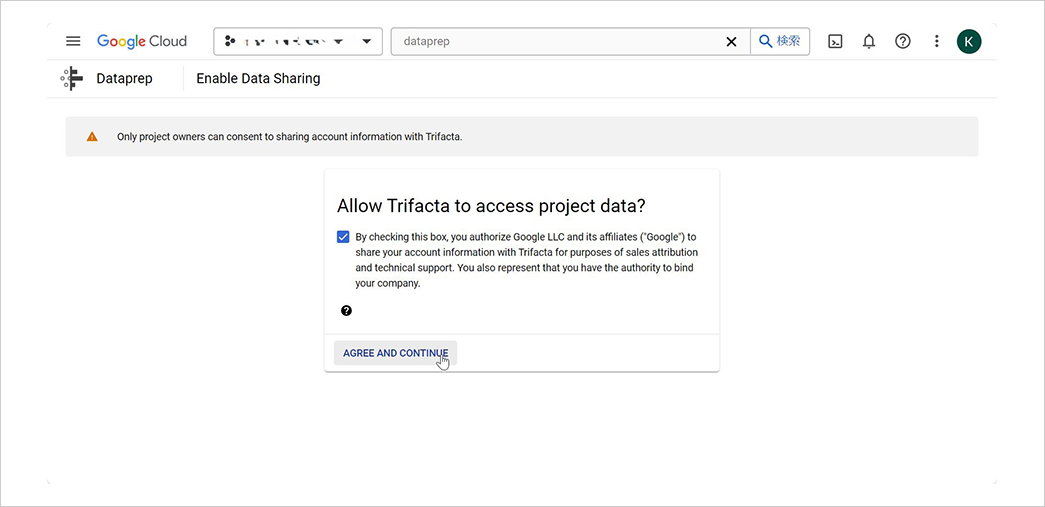This screenshot has width=1045, height=507.
Task: Click the Dataprep product name
Action: coord(125,79)
